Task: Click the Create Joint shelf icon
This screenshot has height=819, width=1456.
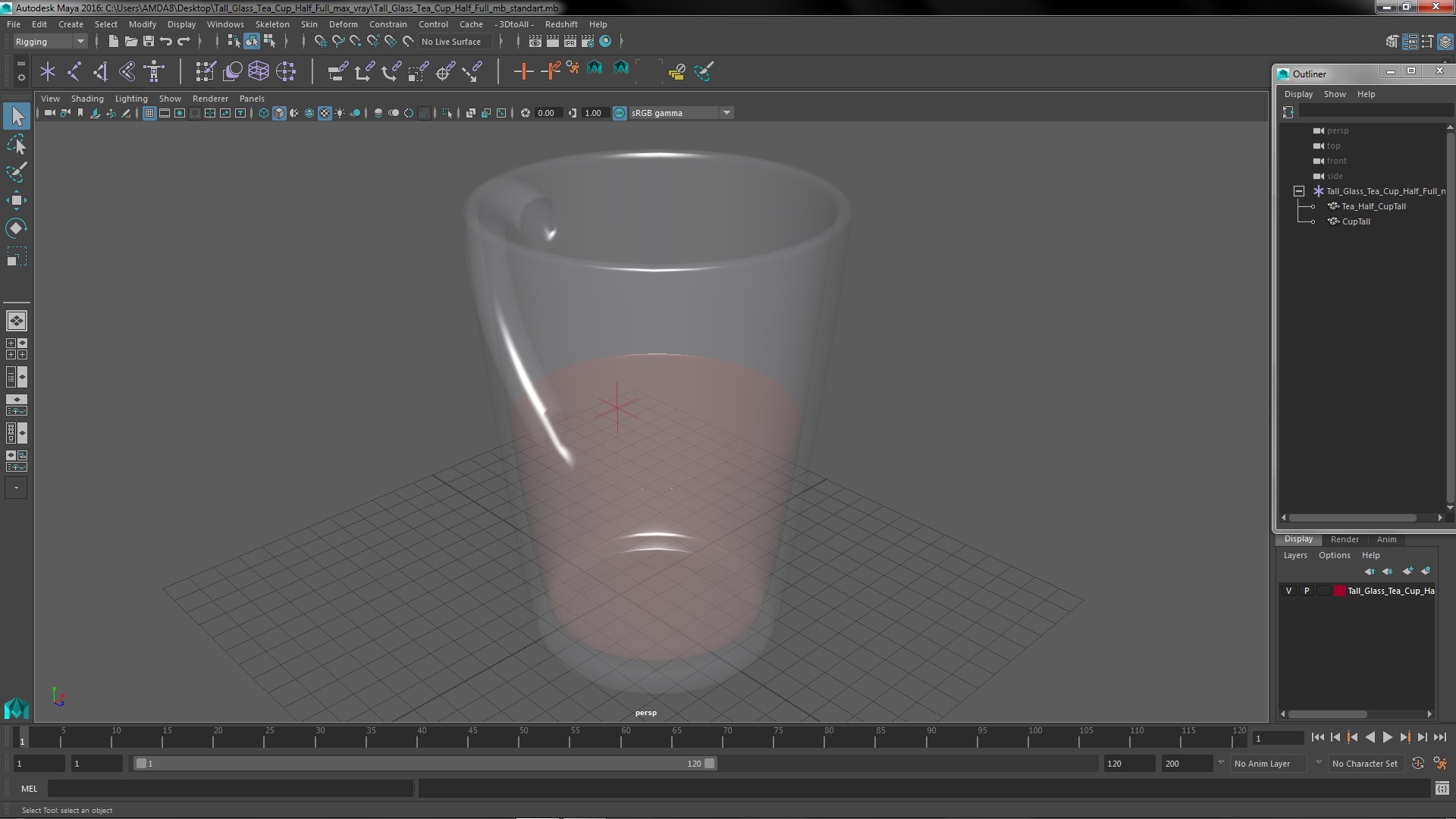Action: (74, 72)
